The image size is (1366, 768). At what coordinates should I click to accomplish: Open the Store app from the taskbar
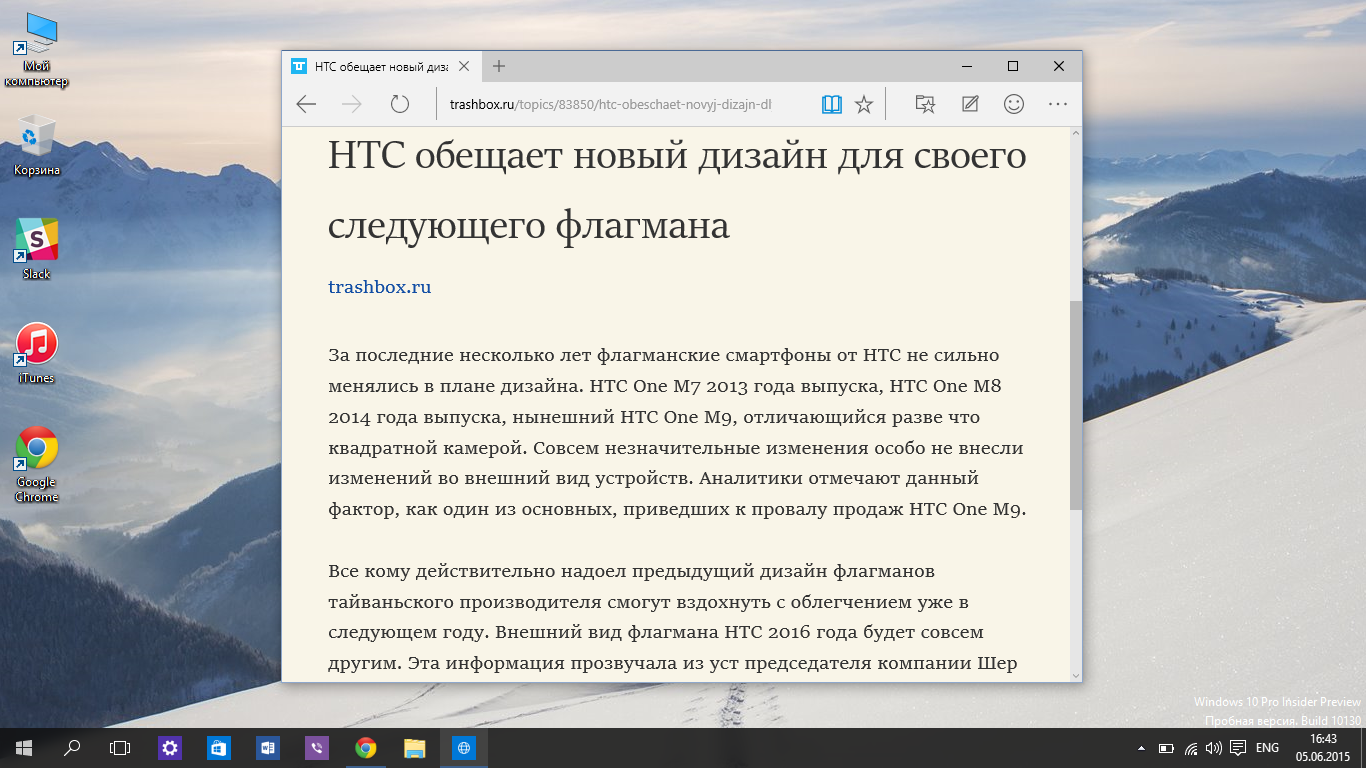click(219, 748)
